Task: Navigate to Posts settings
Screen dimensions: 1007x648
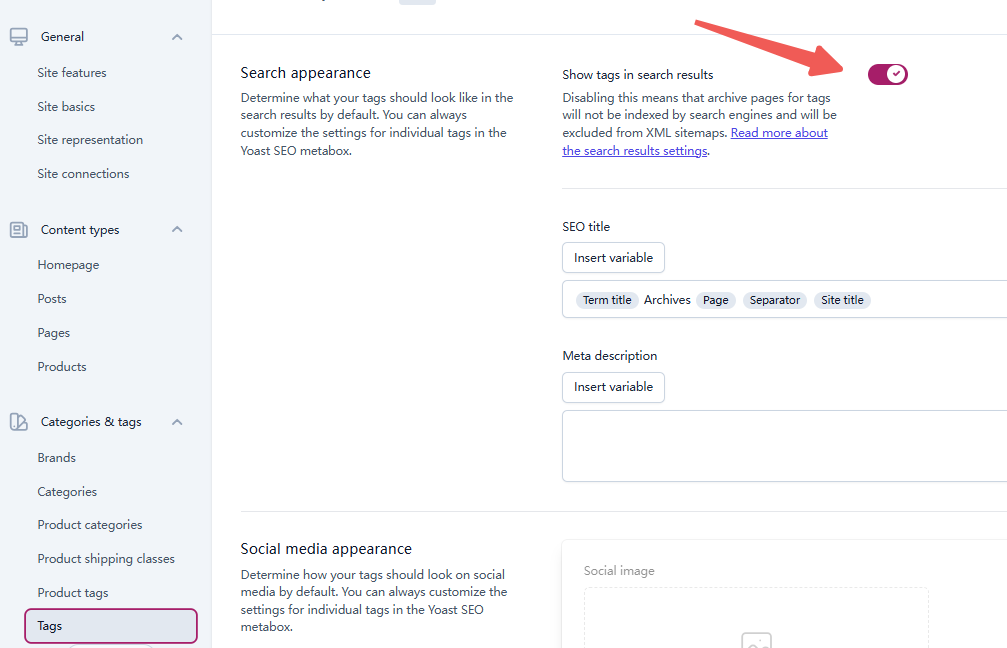Action: pos(54,298)
